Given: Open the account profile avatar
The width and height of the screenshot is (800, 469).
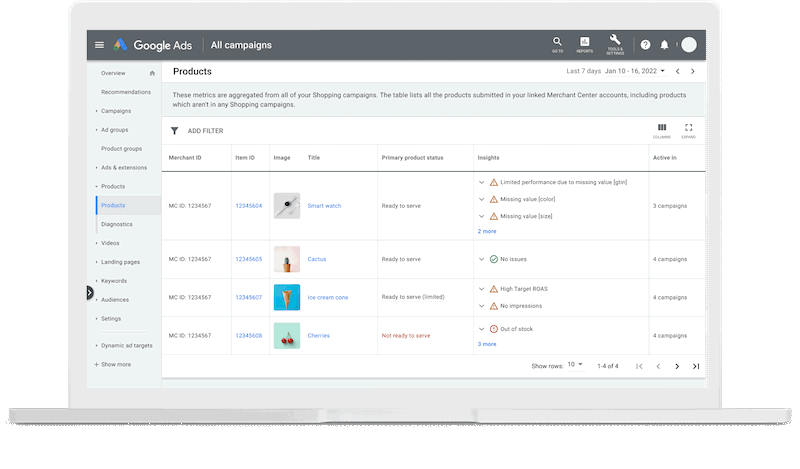Looking at the screenshot, I should point(689,45).
